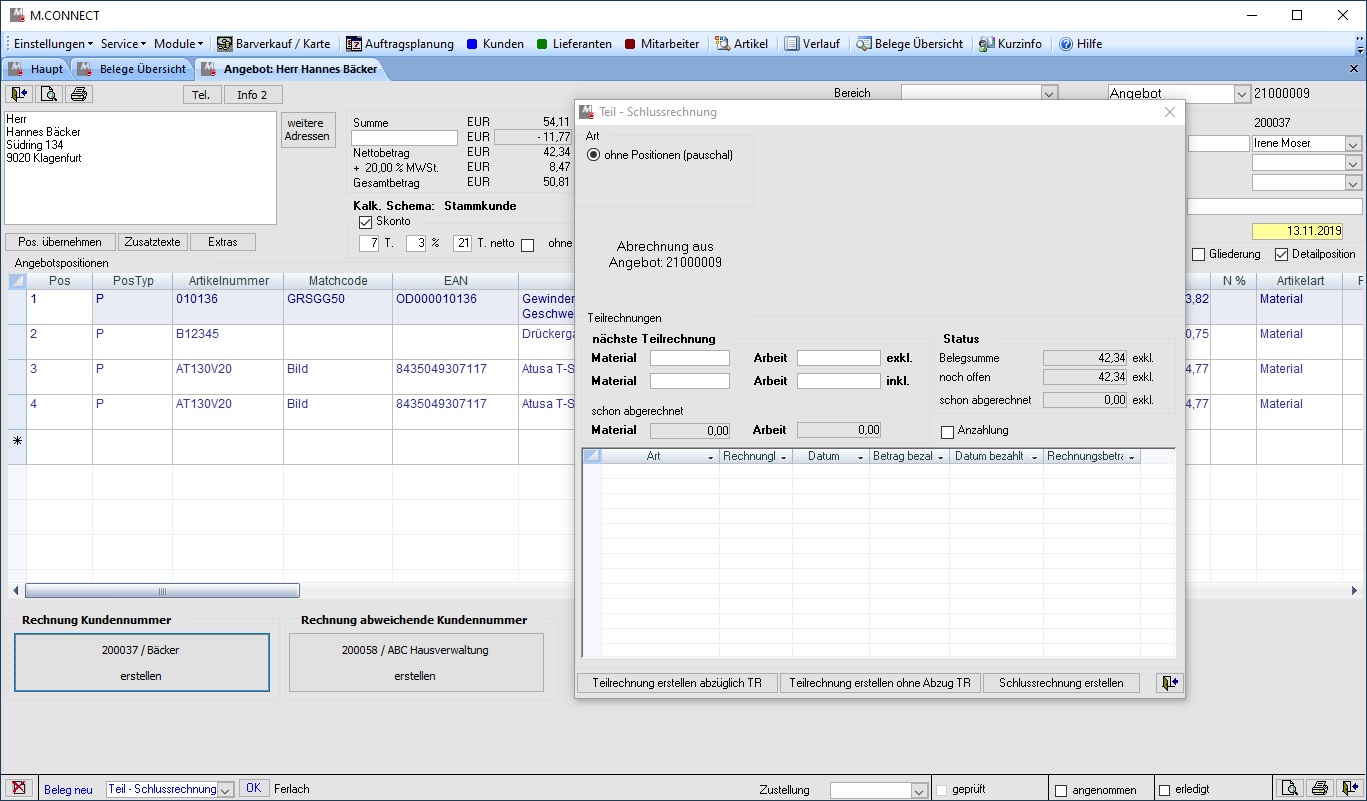Check the angenommen checkbox
Viewport: 1367px width, 801px height.
[x=1061, y=790]
